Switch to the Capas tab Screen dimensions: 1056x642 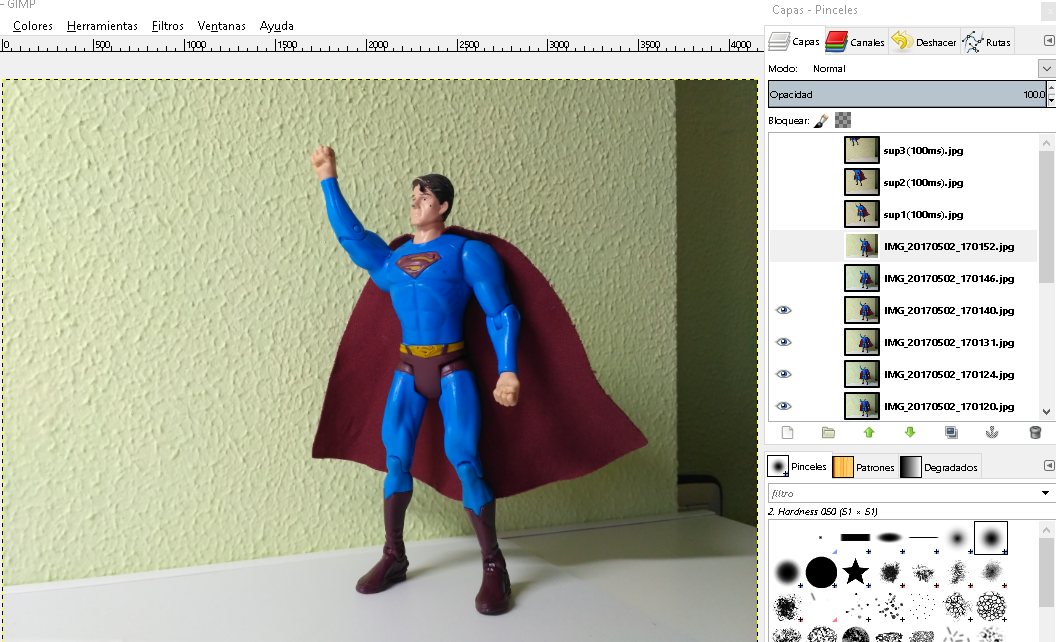[x=794, y=41]
